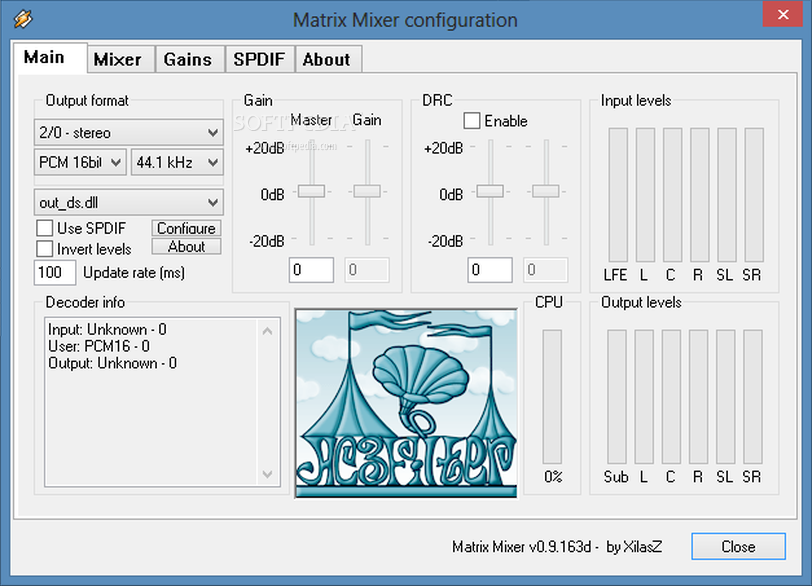812x586 pixels.
Task: Switch to the SPDIF tab
Action: (x=259, y=60)
